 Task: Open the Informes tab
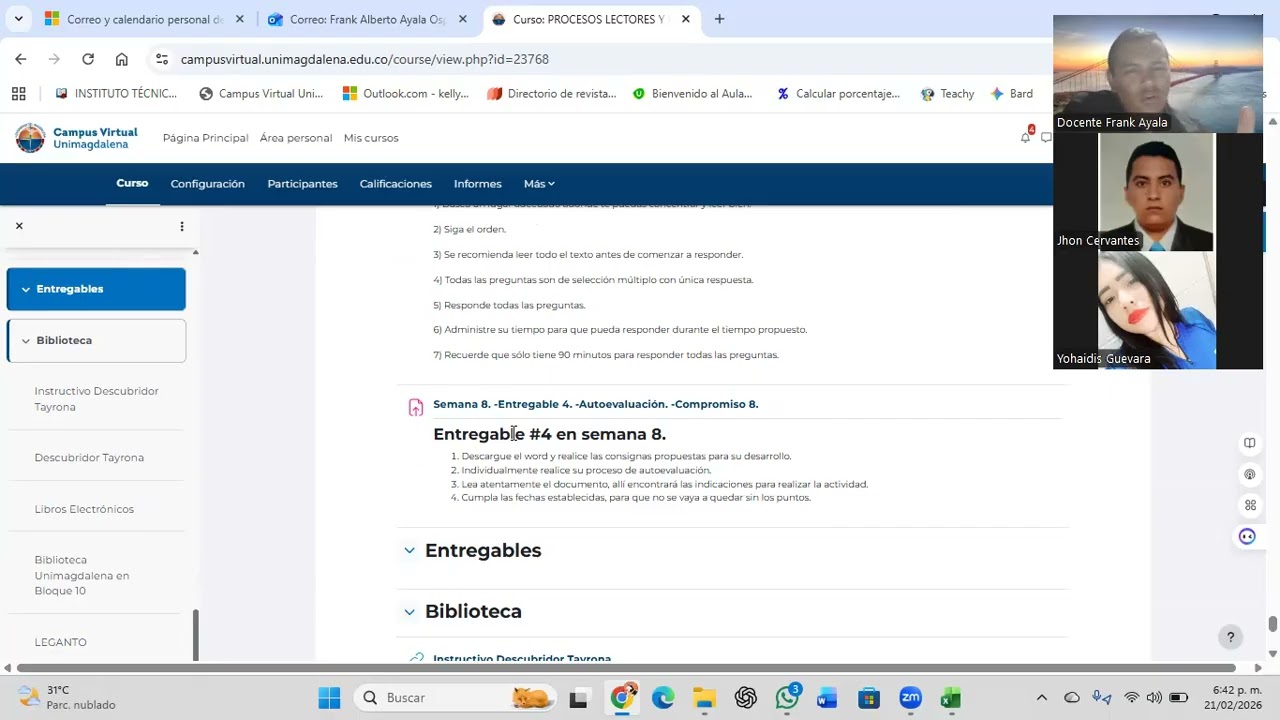(478, 184)
